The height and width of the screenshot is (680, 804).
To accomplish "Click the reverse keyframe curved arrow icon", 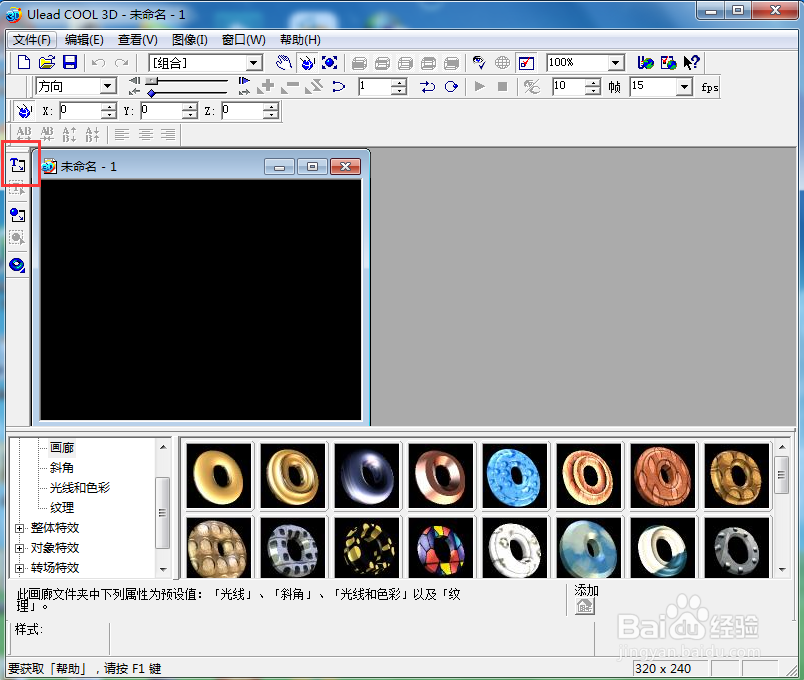I will (x=338, y=87).
